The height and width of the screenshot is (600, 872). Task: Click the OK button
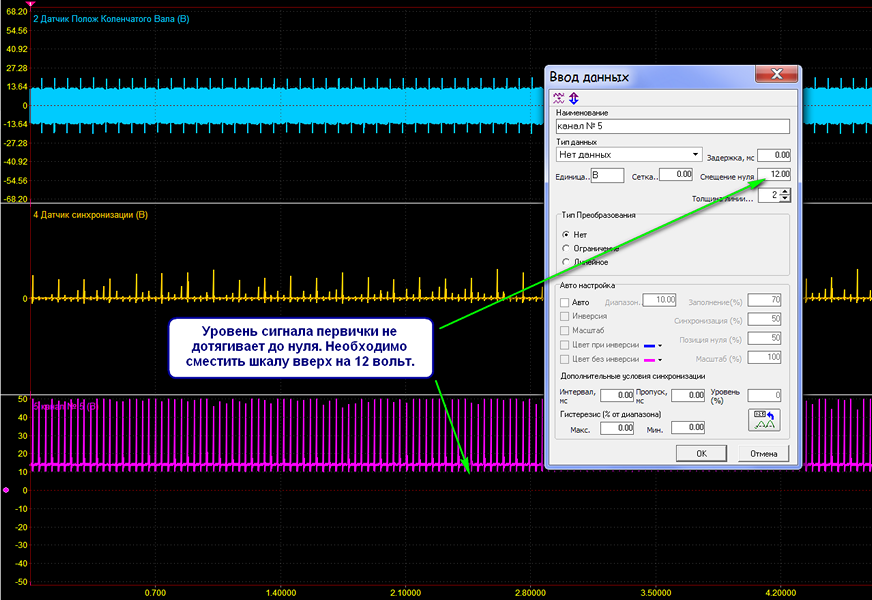(x=701, y=454)
